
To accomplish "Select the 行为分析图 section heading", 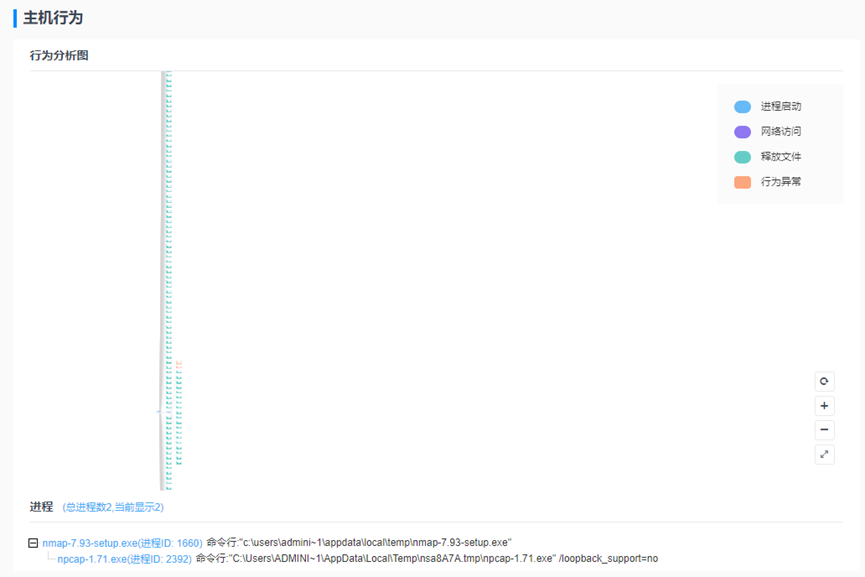I will point(59,55).
